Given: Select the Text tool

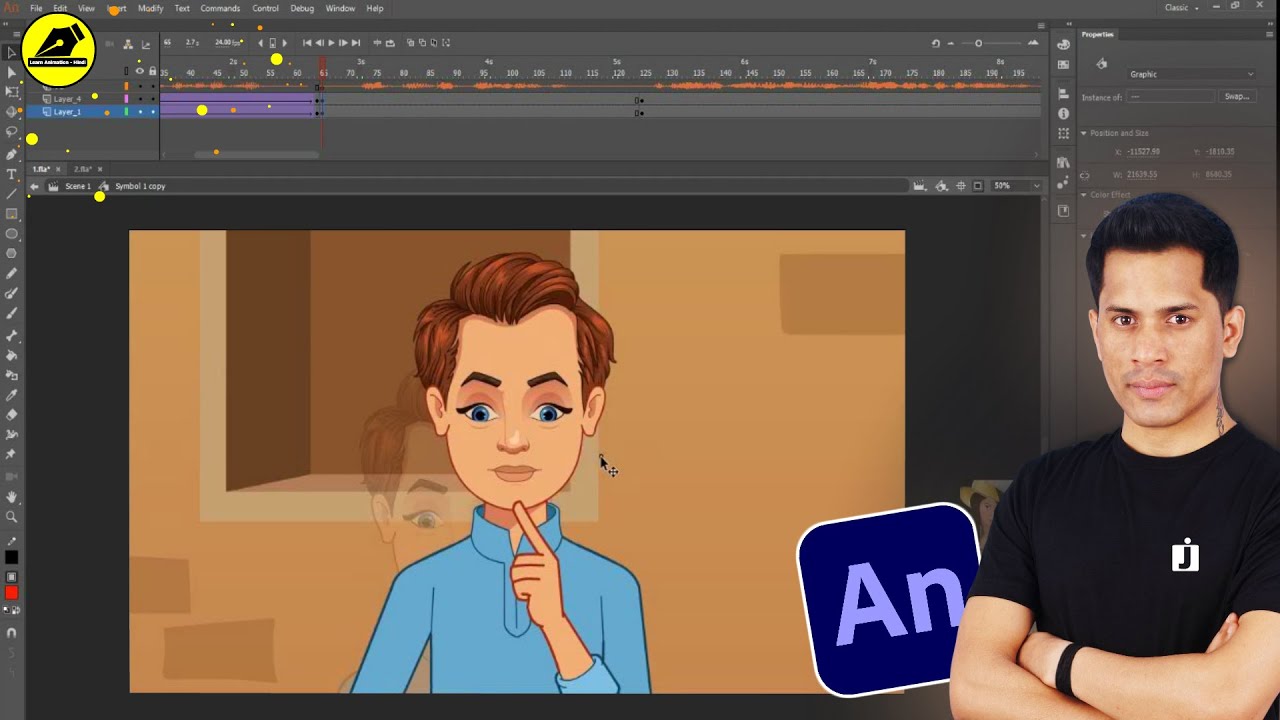Looking at the screenshot, I should (x=11, y=174).
